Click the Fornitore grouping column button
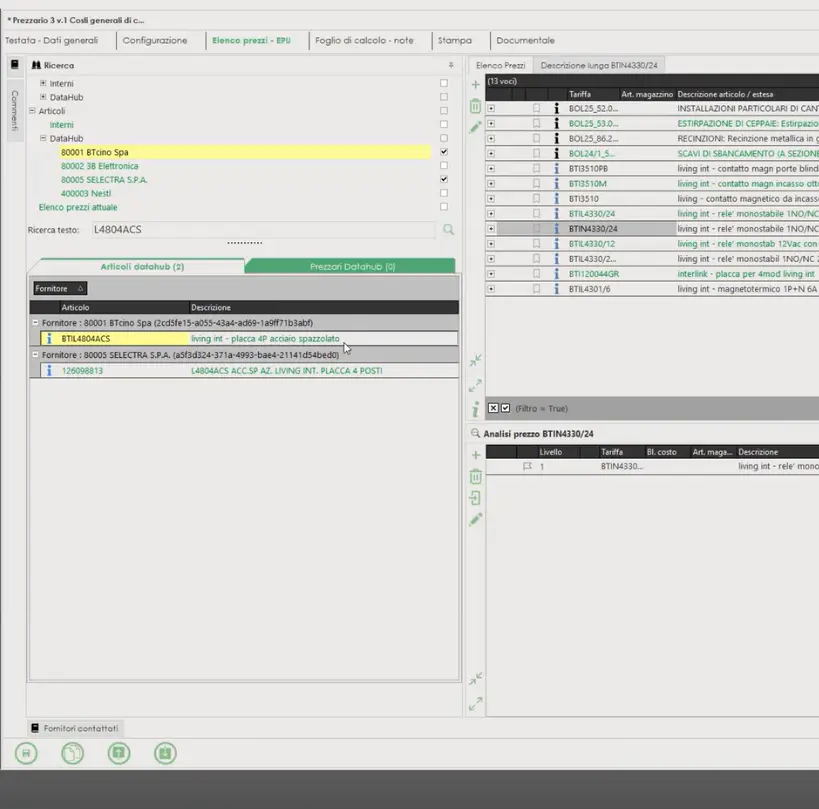Viewport: 819px width, 809px height. pyautogui.click(x=60, y=288)
